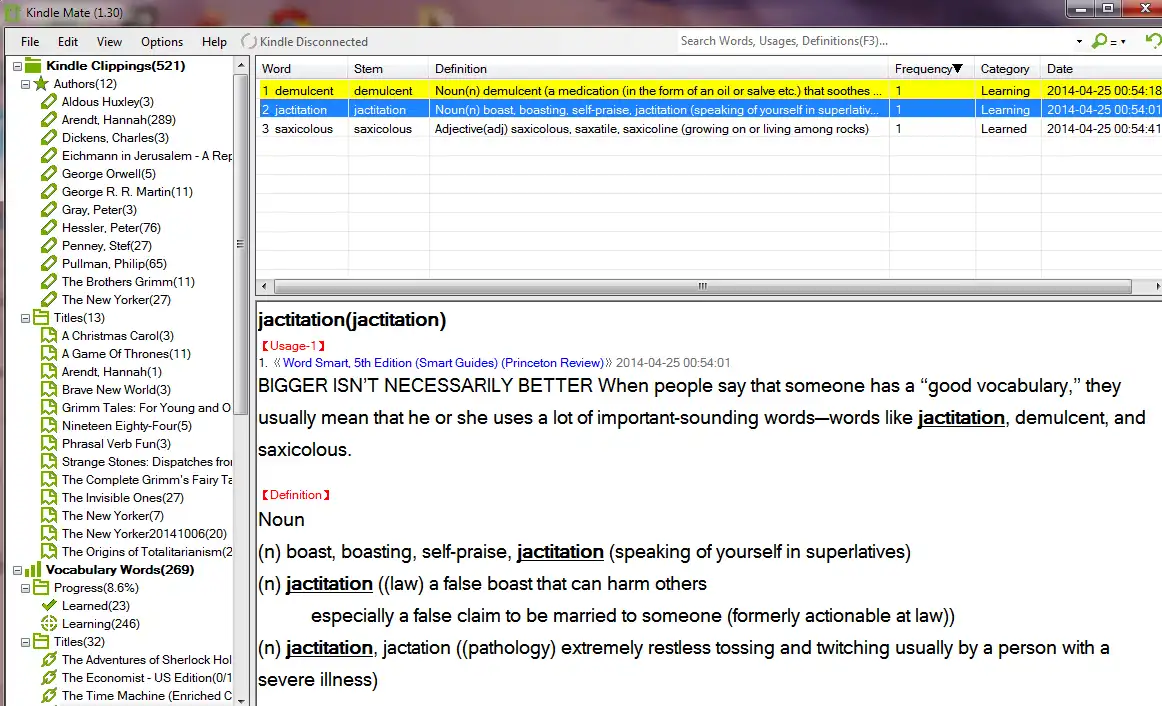Viewport: 1162px width, 706px height.
Task: Click the folder icon beside Titles(32)
Action: [42, 642]
